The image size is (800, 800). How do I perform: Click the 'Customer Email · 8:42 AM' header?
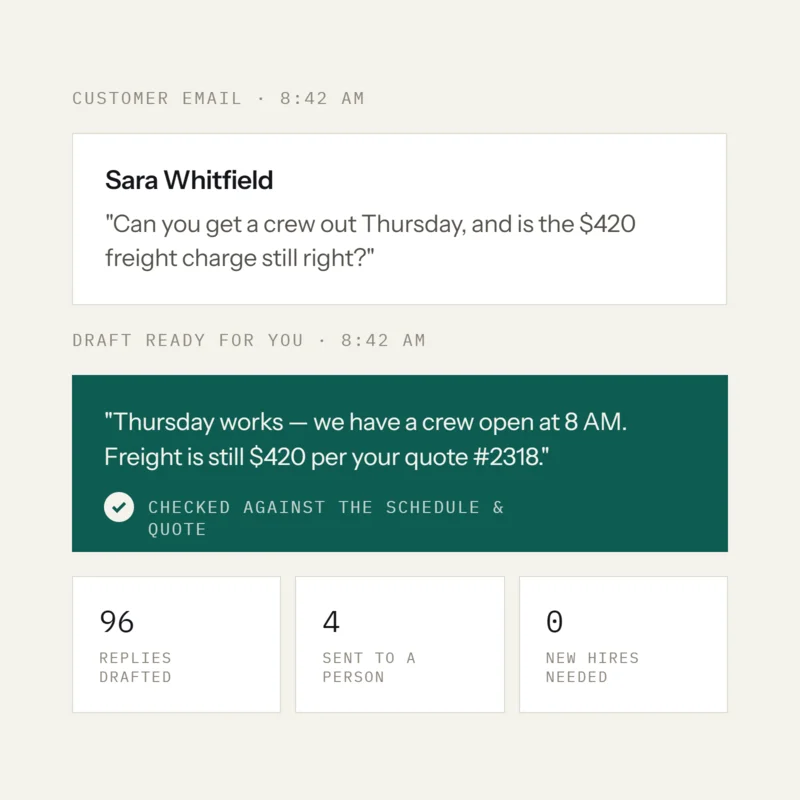[x=218, y=98]
